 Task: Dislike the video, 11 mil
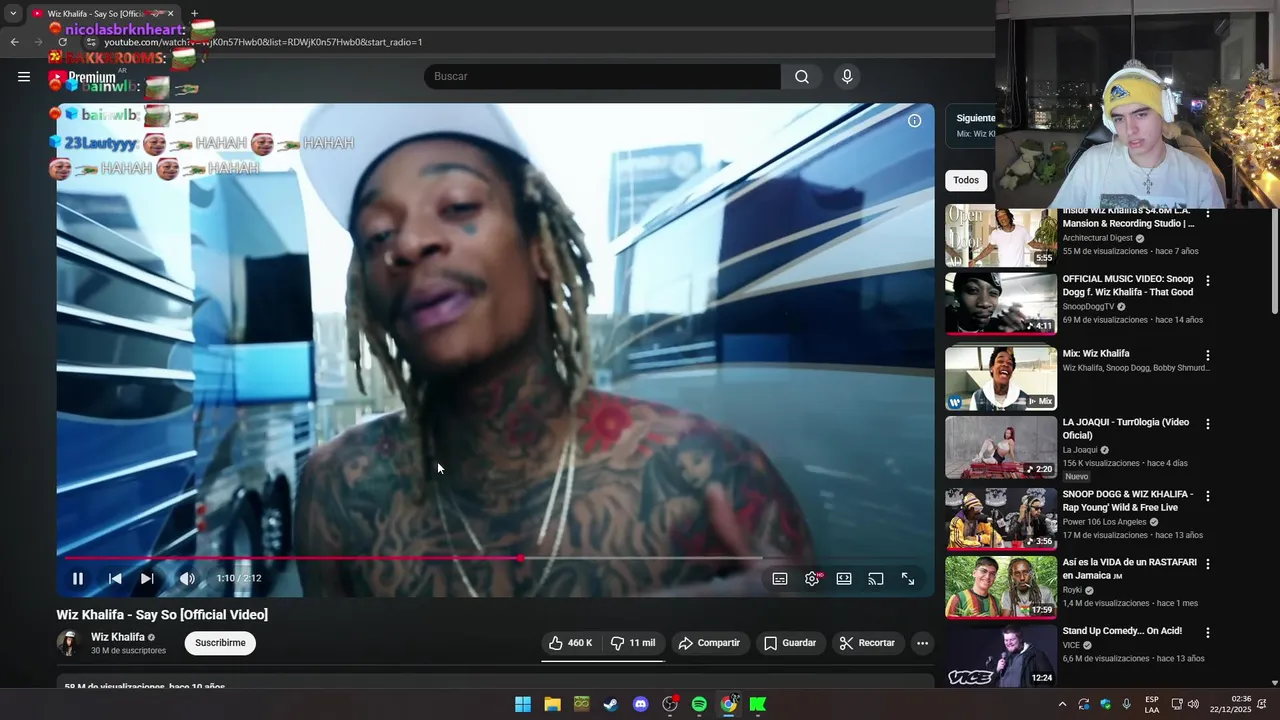coord(633,643)
